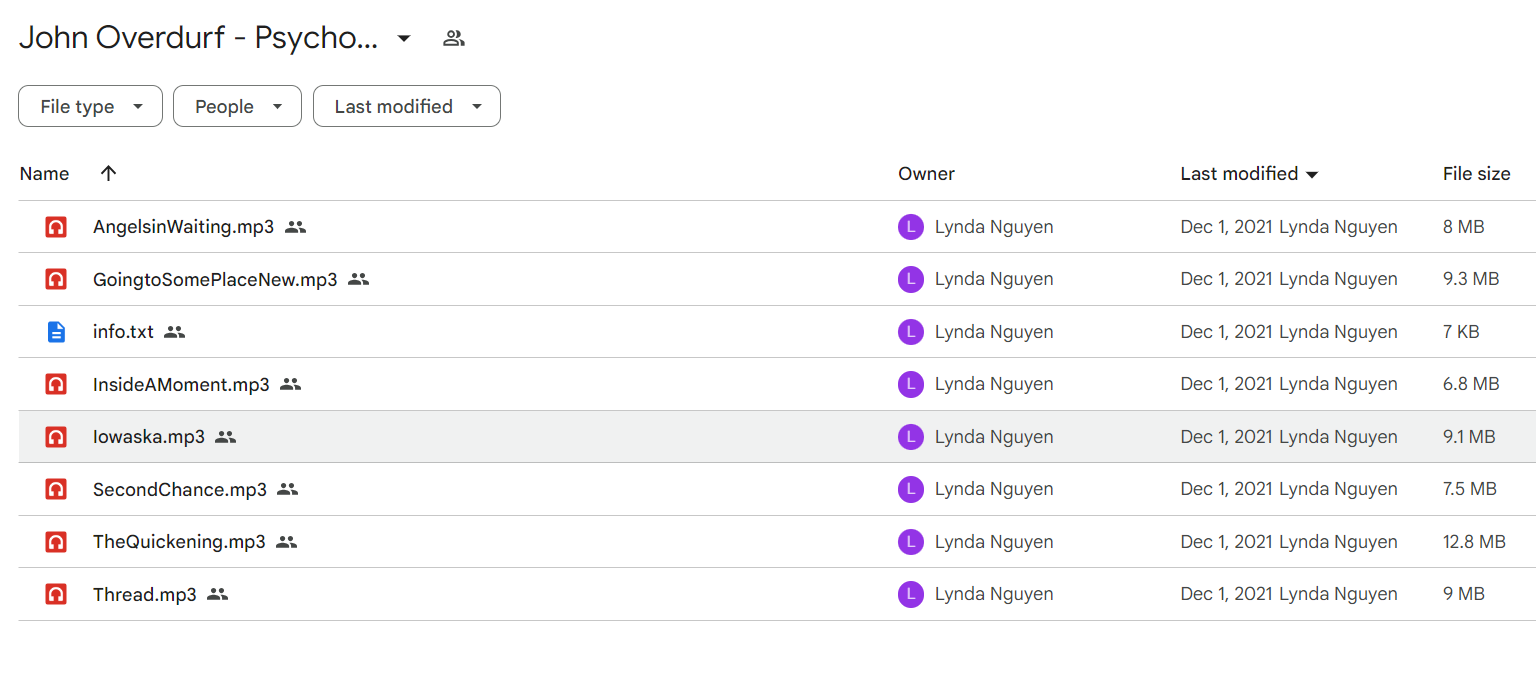Click the audio icon for Iowaska.mp3

[x=56, y=437]
